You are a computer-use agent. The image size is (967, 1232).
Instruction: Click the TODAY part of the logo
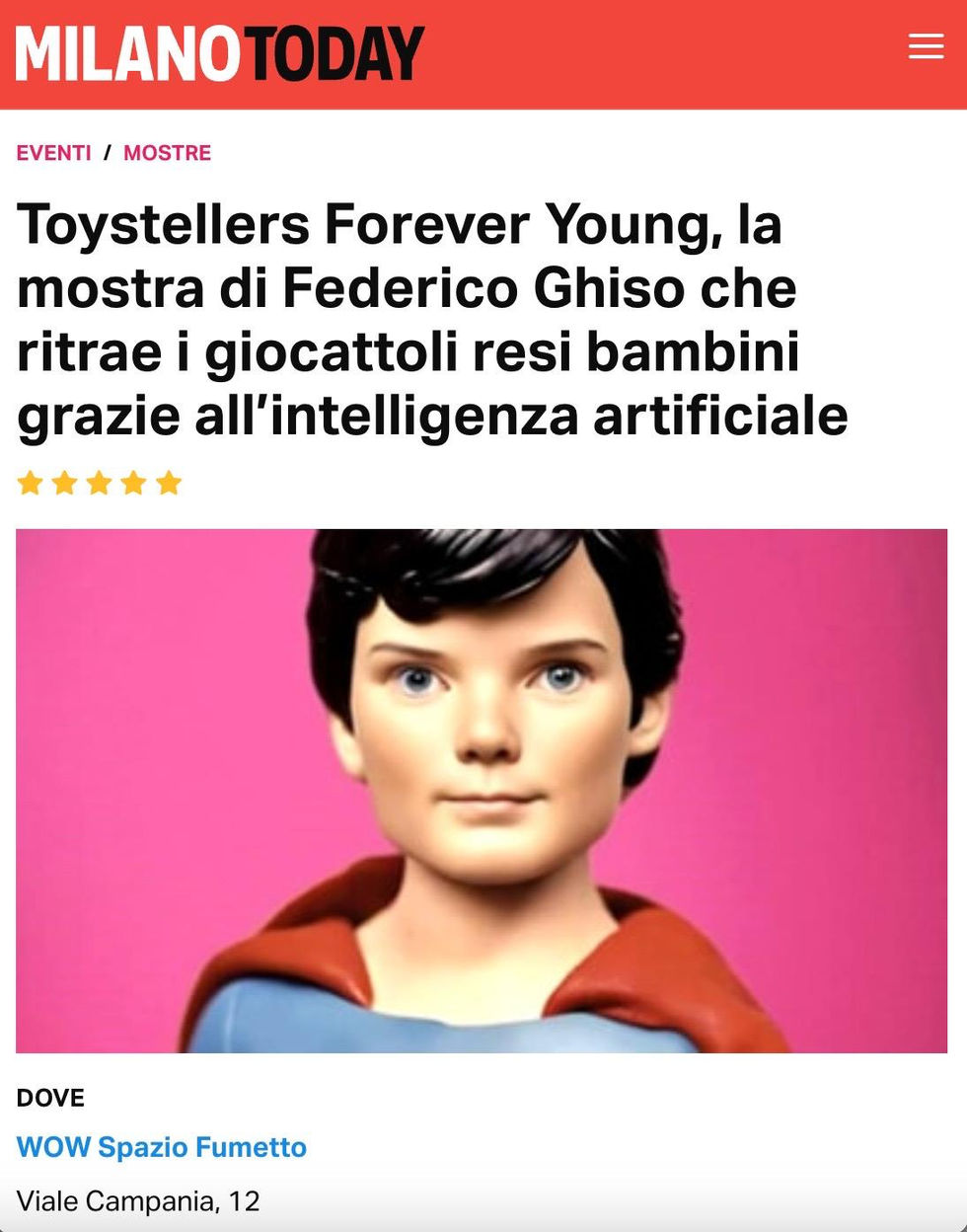(x=335, y=53)
